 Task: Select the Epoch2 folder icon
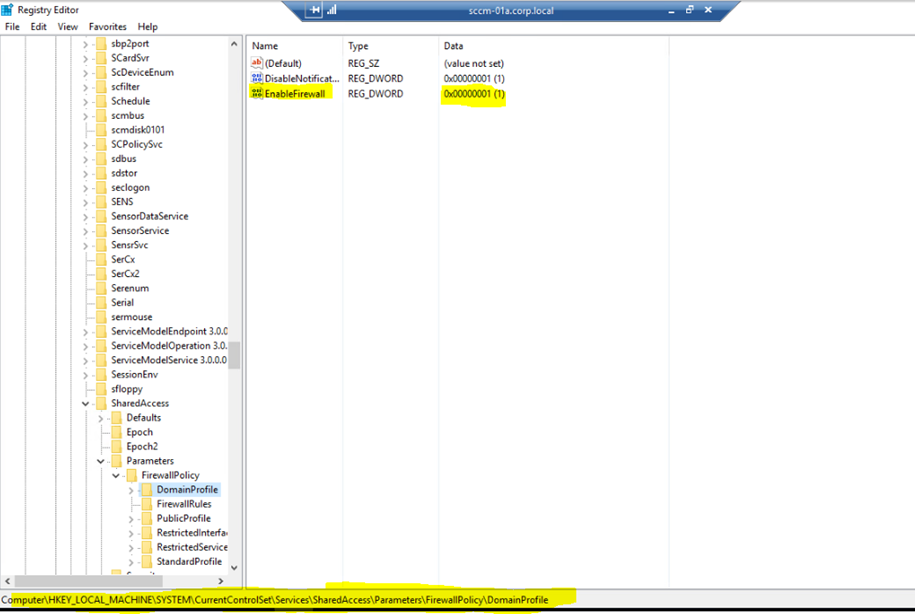117,446
